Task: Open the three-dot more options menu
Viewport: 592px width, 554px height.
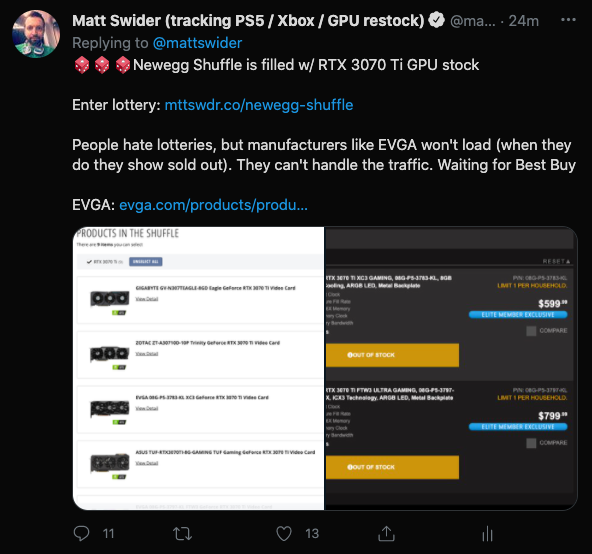Action: [568, 20]
